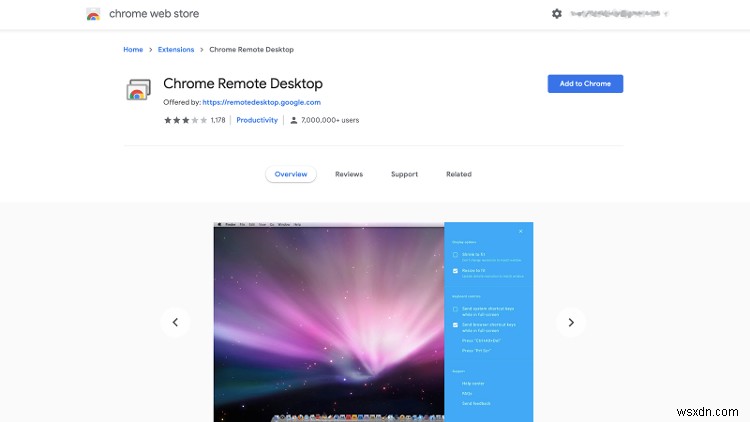The image size is (750, 422).
Task: Open the remotedesktop.google.com link
Action: pyautogui.click(x=261, y=102)
